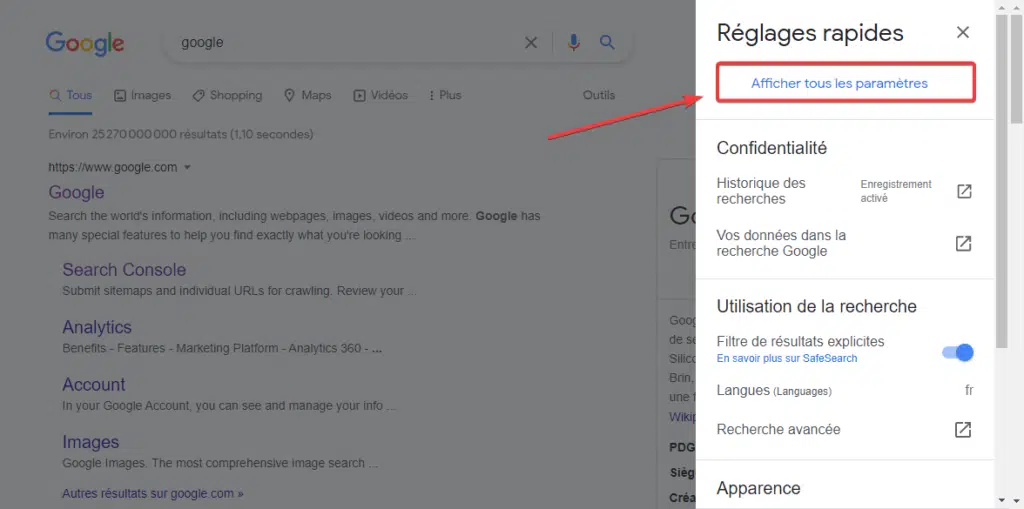Click the https://www.google.com URL text
Image resolution: width=1024 pixels, height=509 pixels.
[113, 167]
